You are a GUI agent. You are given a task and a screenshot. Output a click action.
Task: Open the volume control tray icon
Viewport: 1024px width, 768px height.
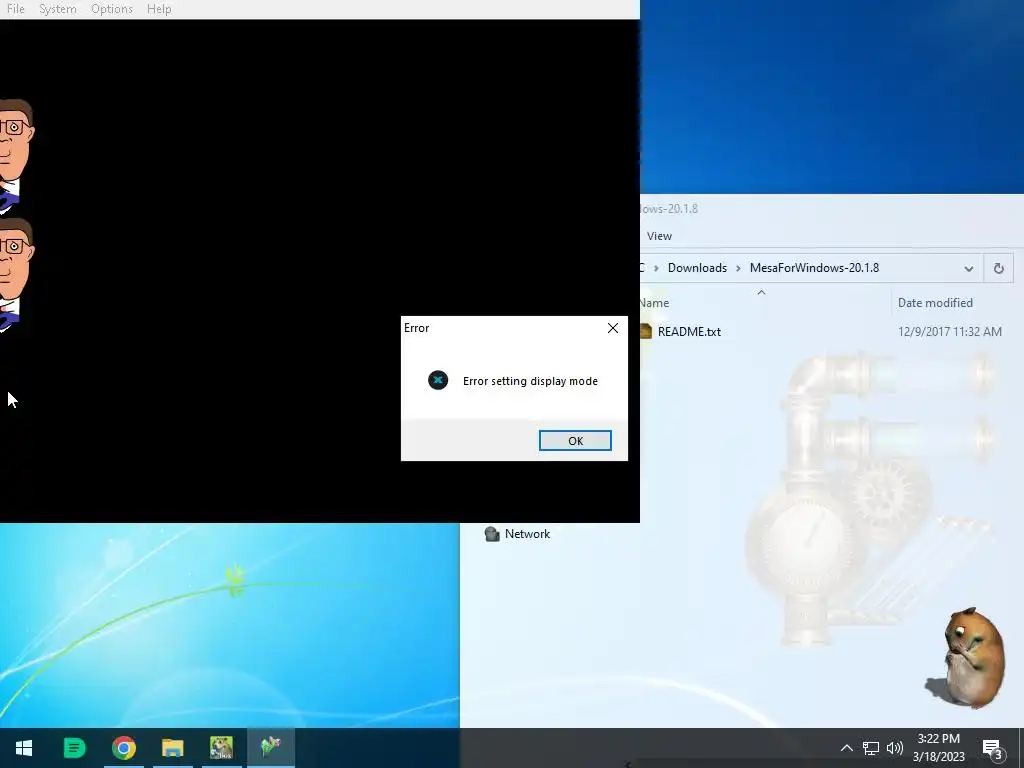895,748
